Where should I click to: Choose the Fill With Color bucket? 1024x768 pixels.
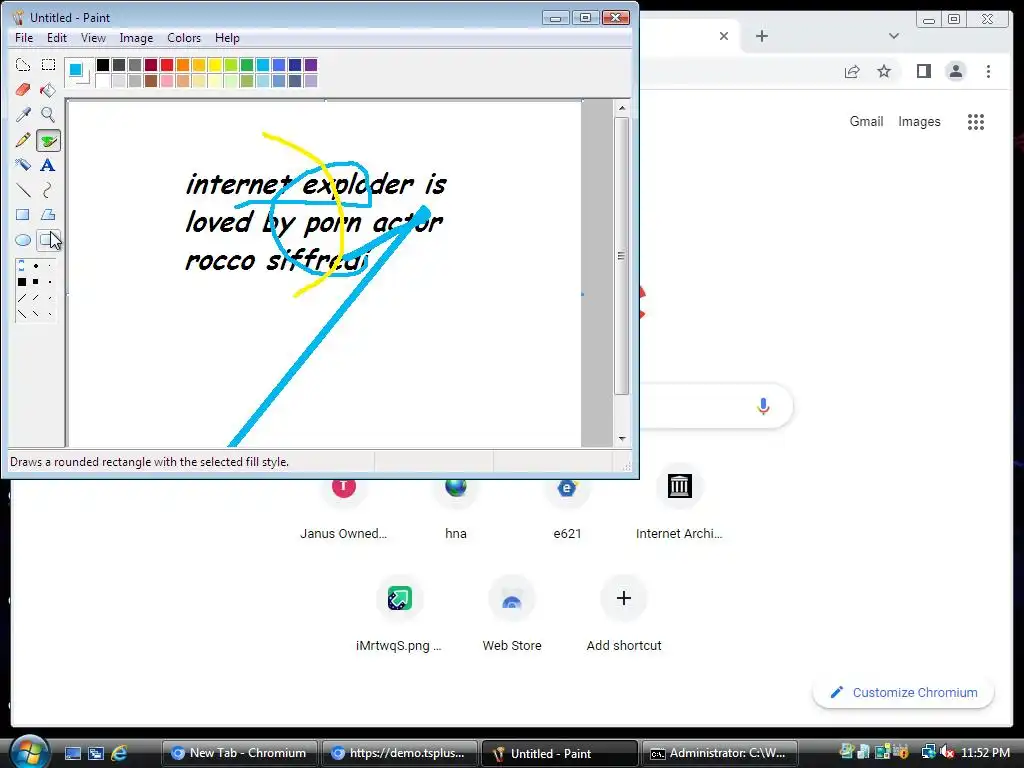coord(48,89)
